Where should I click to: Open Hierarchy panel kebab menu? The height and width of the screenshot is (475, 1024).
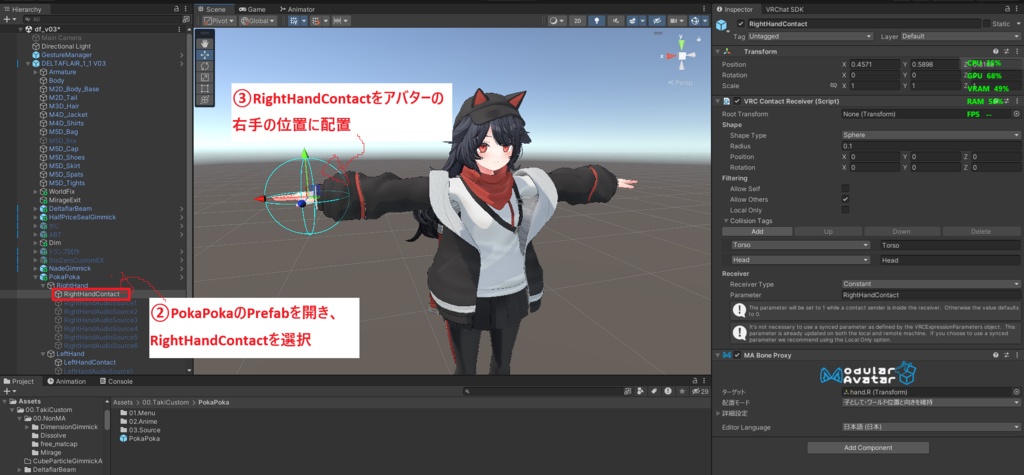coord(186,9)
